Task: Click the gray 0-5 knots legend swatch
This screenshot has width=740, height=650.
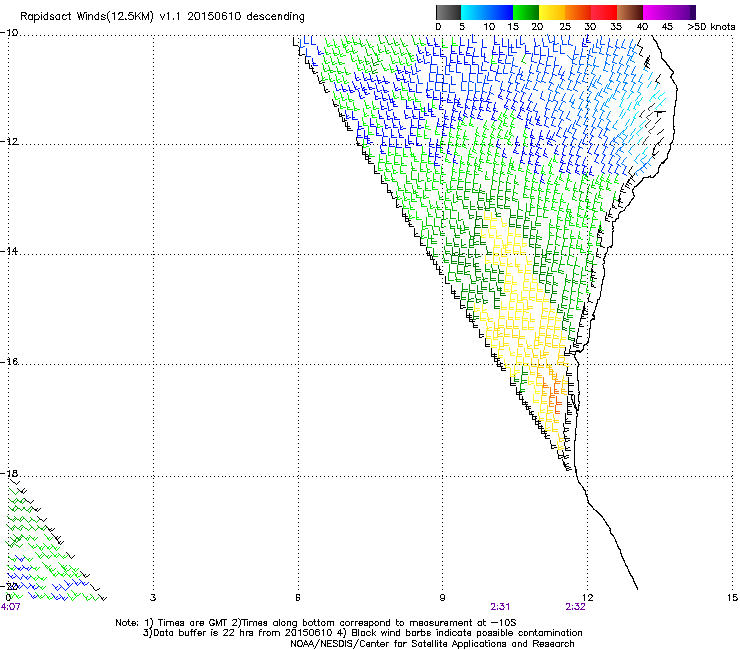Action: coord(449,12)
